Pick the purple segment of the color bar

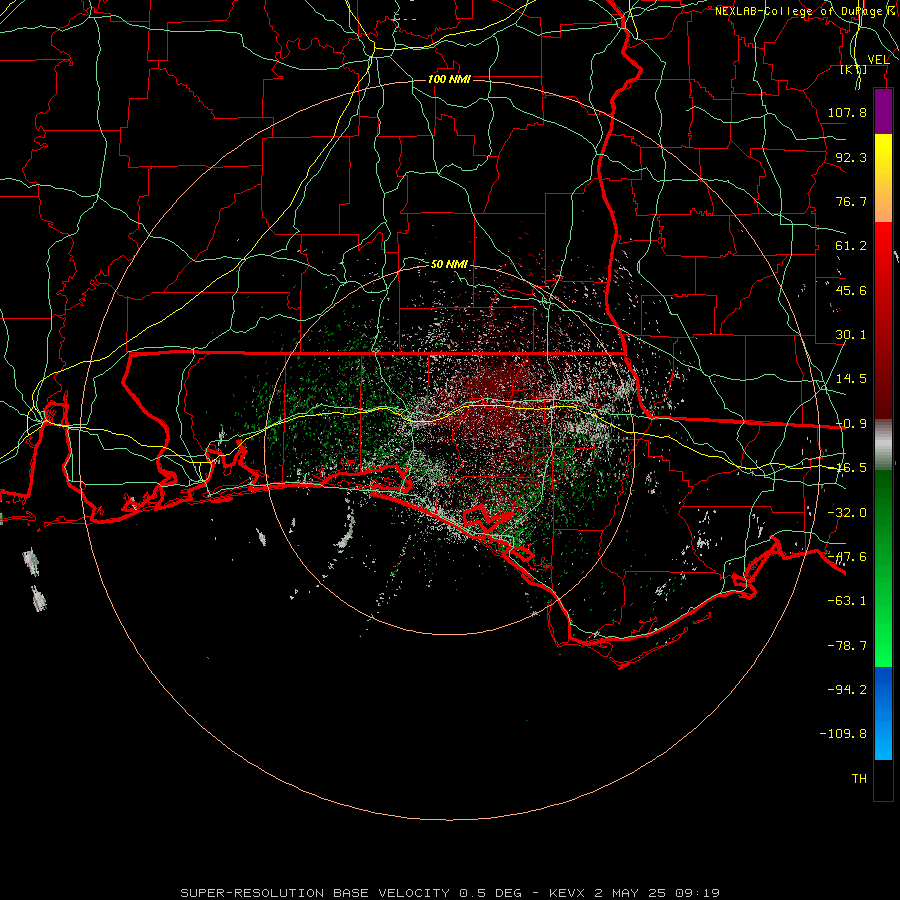point(883,112)
